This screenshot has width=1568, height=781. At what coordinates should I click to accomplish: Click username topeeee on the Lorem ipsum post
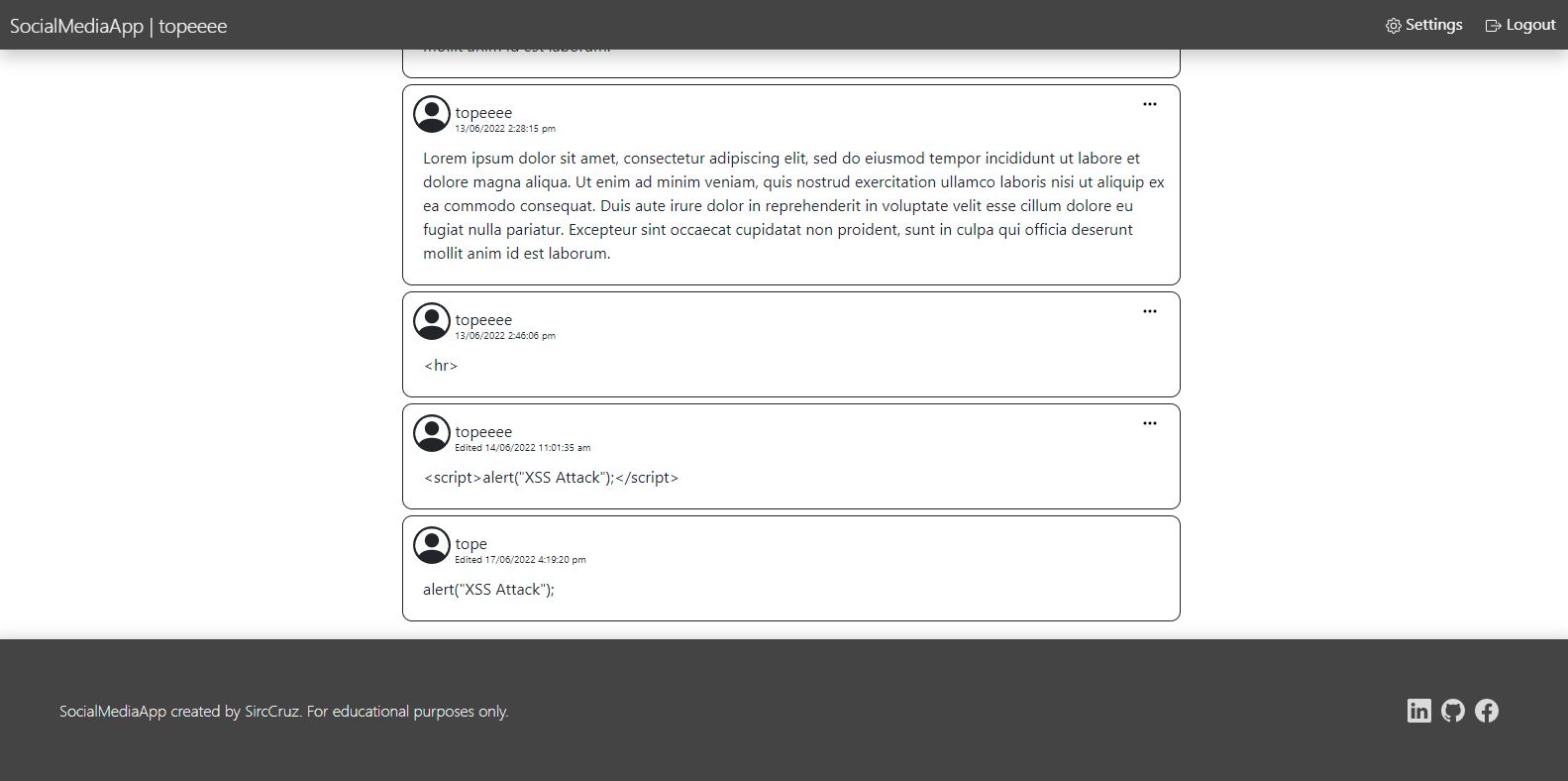coord(483,112)
